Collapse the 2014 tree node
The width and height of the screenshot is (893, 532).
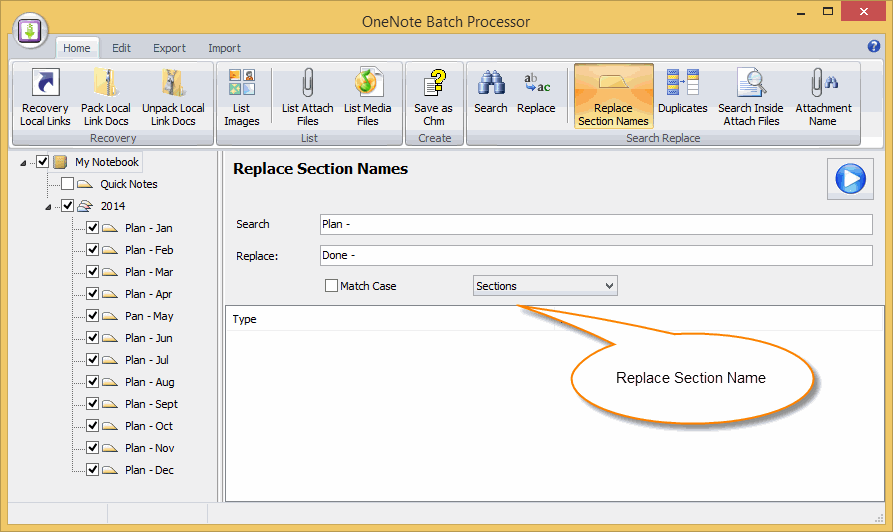(x=48, y=207)
